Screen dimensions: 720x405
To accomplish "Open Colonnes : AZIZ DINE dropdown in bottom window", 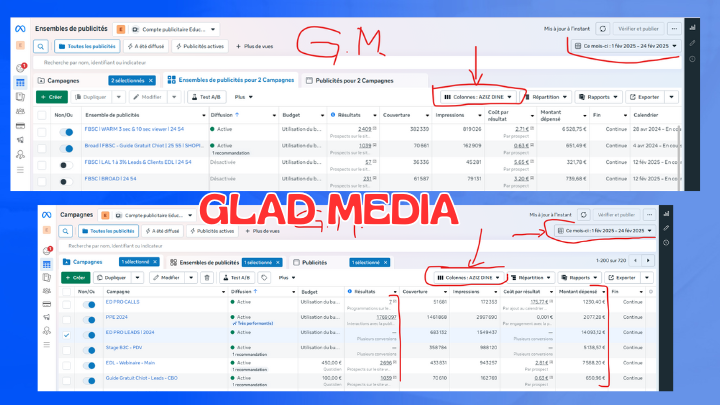I will (469, 278).
